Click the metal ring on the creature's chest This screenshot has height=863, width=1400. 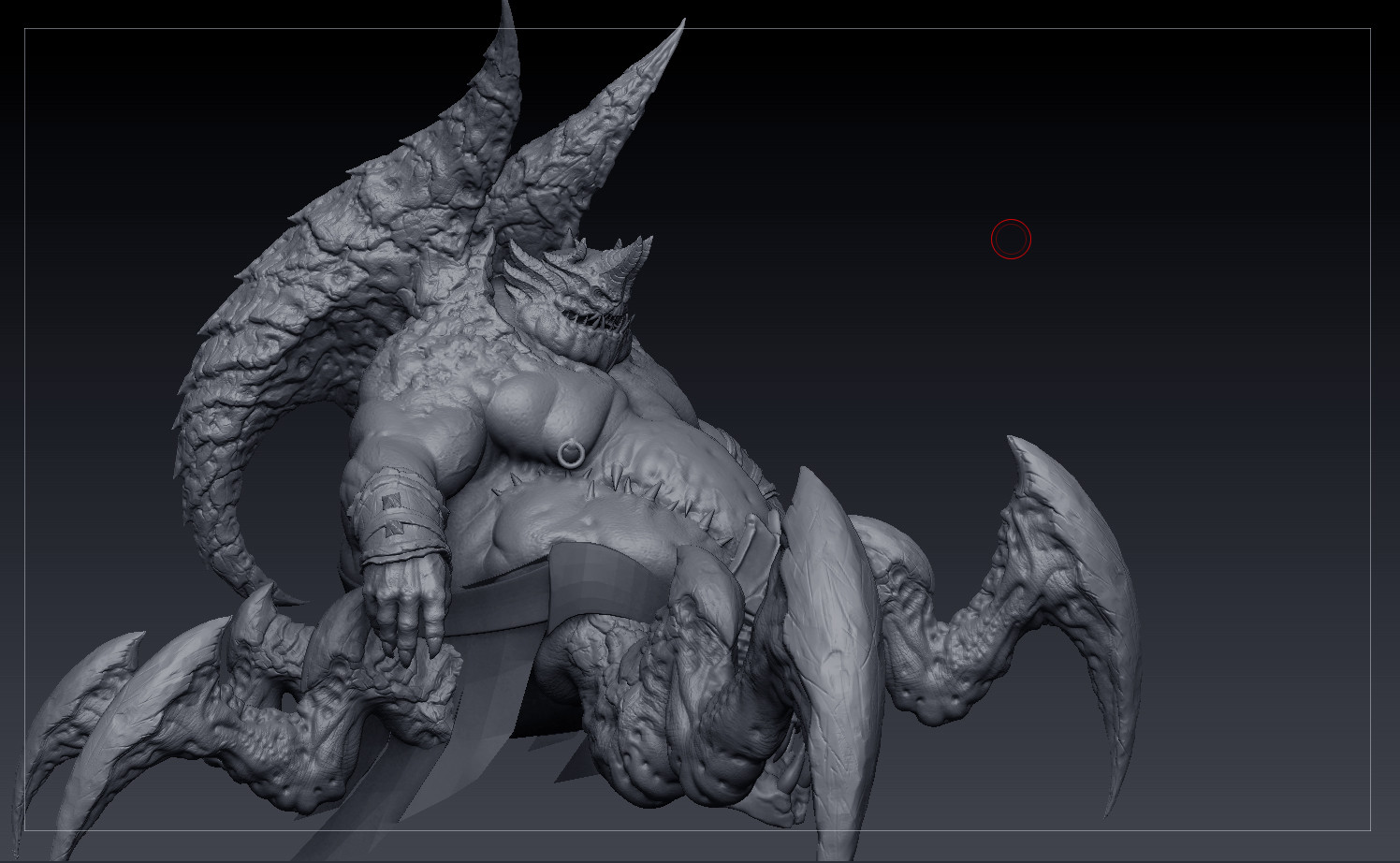coord(571,454)
